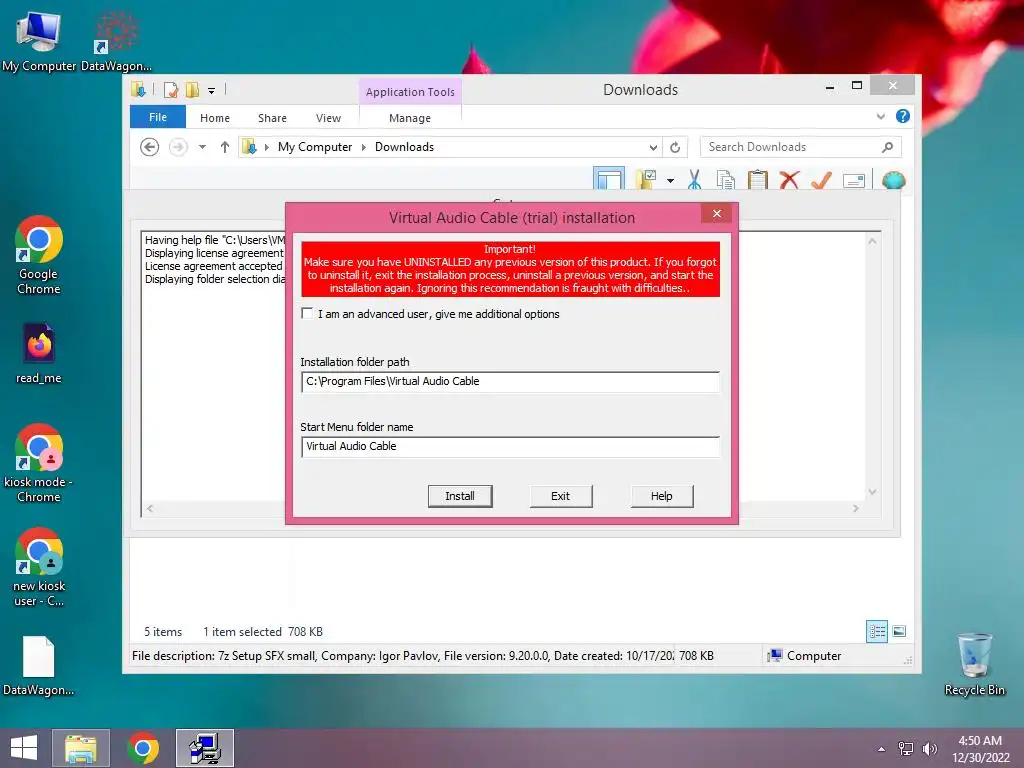Viewport: 1024px width, 768px height.
Task: Click the Downloads window title folder icon
Action: tap(138, 89)
